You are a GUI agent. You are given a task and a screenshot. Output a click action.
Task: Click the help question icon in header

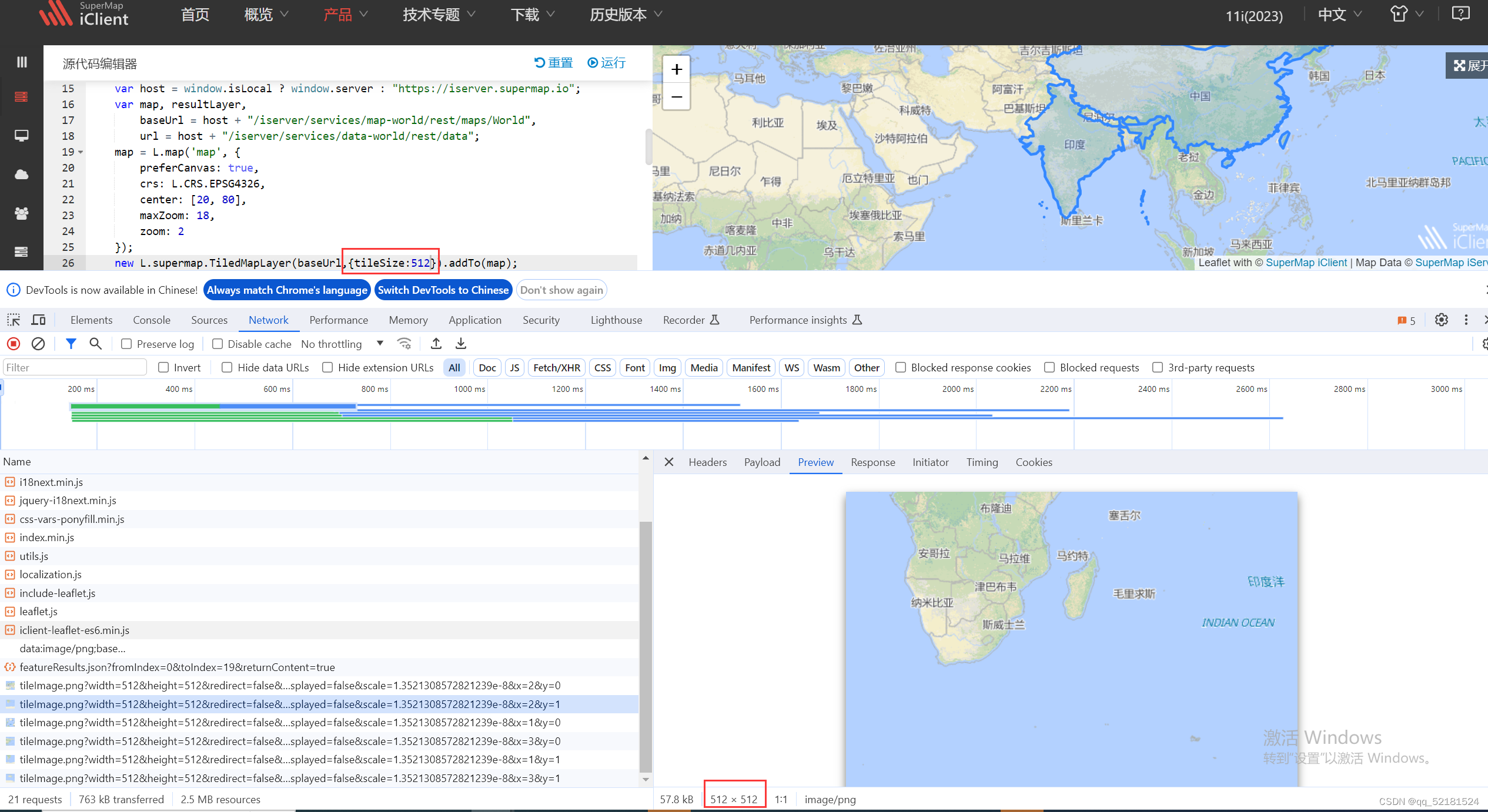coord(1460,14)
